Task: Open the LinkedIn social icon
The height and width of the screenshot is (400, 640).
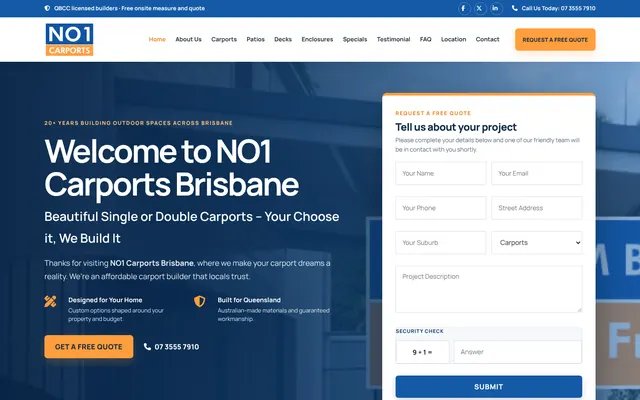Action: (496, 8)
